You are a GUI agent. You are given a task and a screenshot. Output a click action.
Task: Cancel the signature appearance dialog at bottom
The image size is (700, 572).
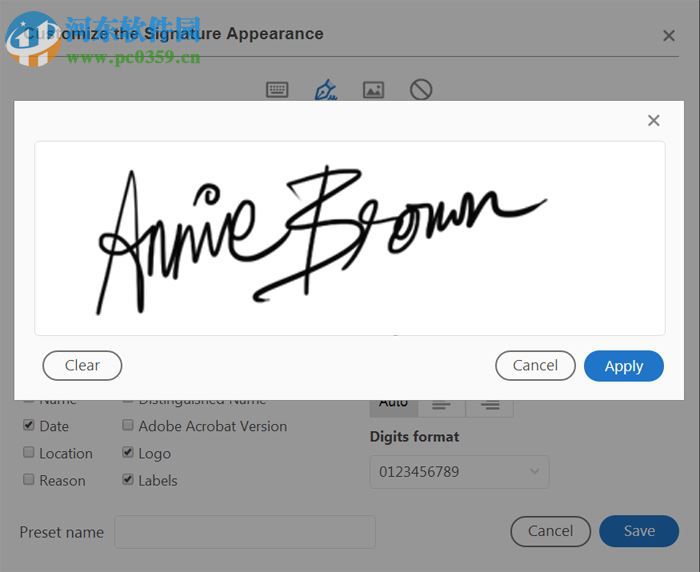550,531
